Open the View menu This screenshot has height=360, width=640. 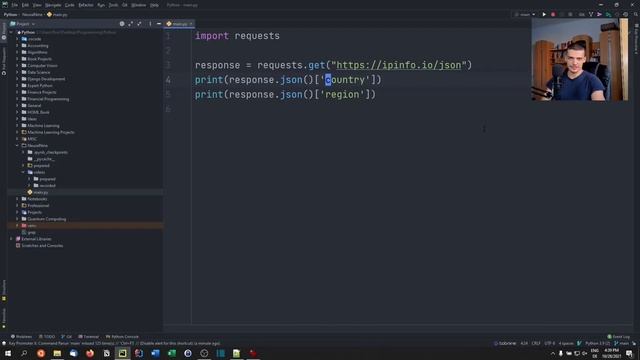[37, 5]
